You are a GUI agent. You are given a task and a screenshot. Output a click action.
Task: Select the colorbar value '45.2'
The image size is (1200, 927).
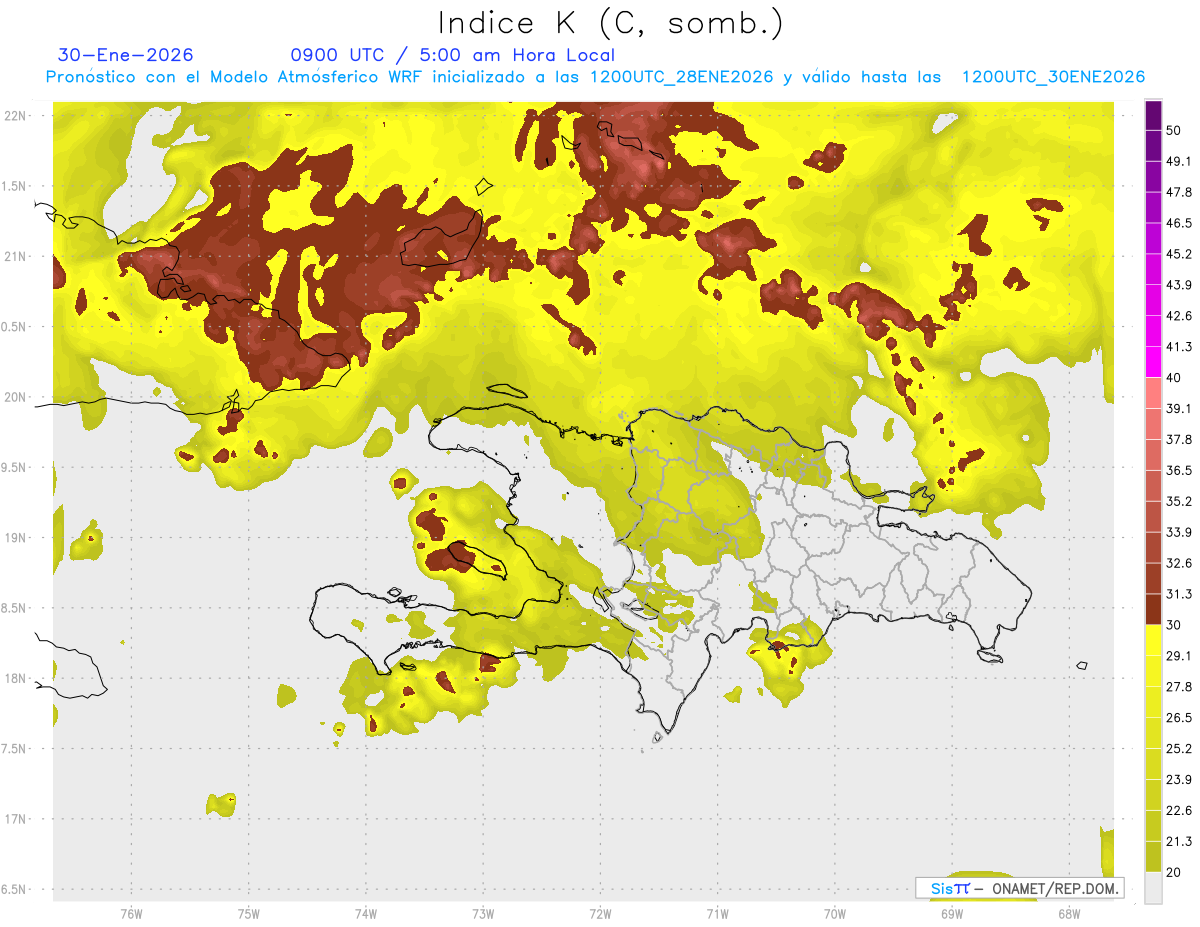pyautogui.click(x=1179, y=254)
